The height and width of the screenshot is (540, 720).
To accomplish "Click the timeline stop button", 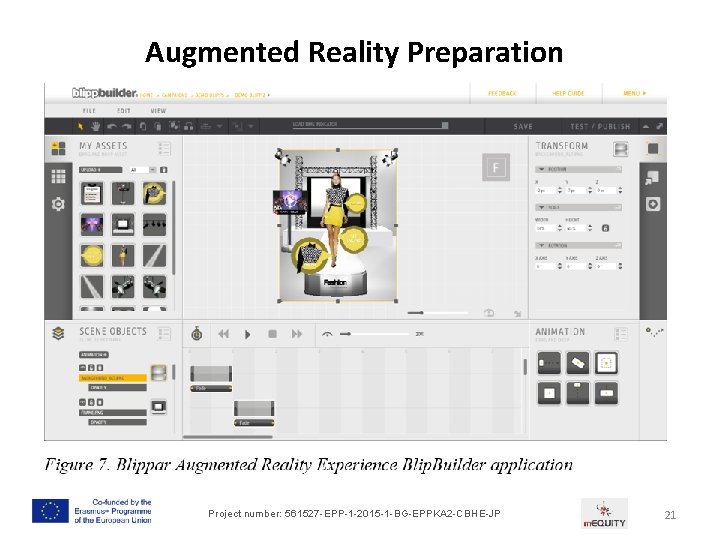I will (272, 334).
